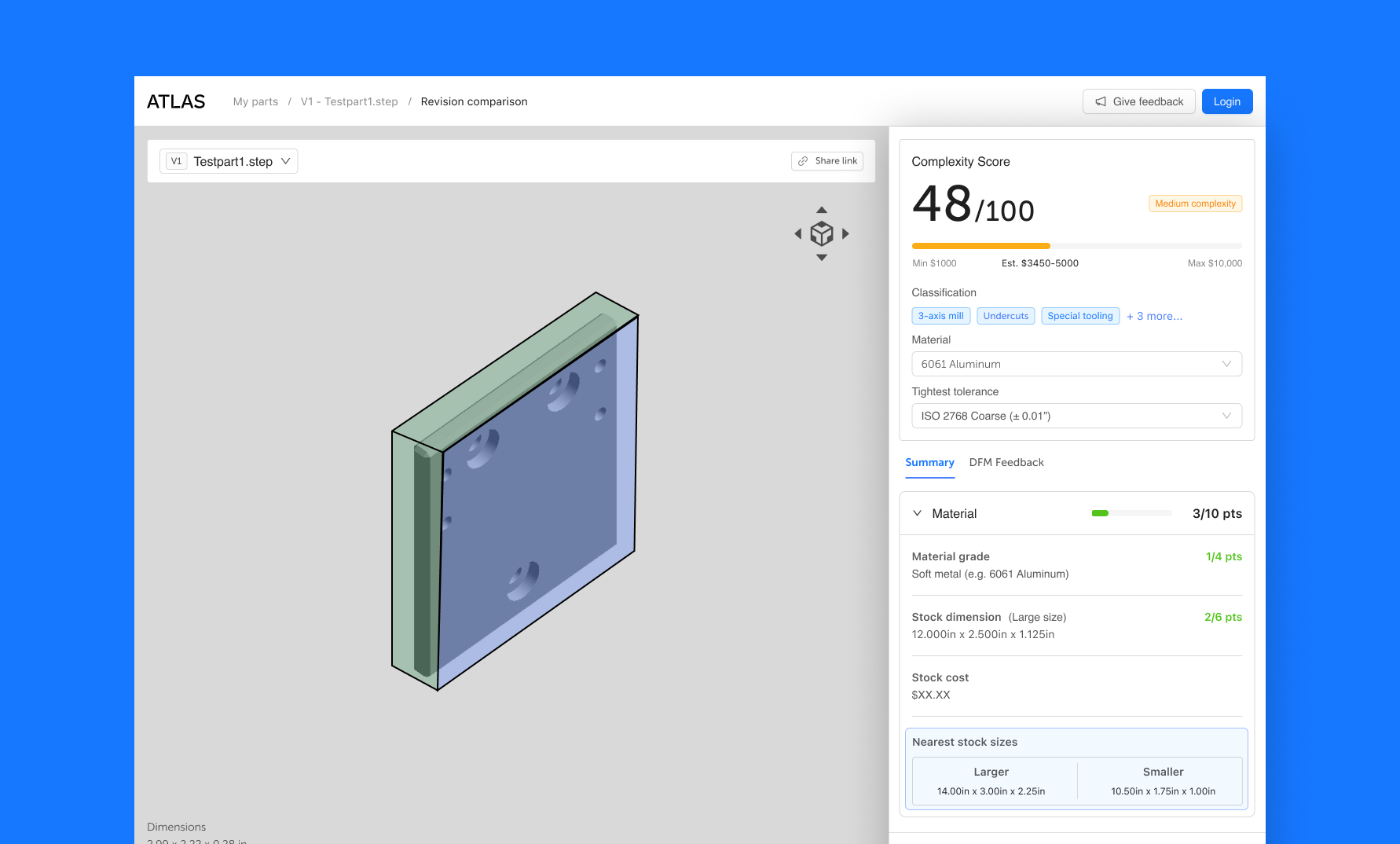Rotate view right with right arrow
The height and width of the screenshot is (844, 1400).
pos(845,233)
